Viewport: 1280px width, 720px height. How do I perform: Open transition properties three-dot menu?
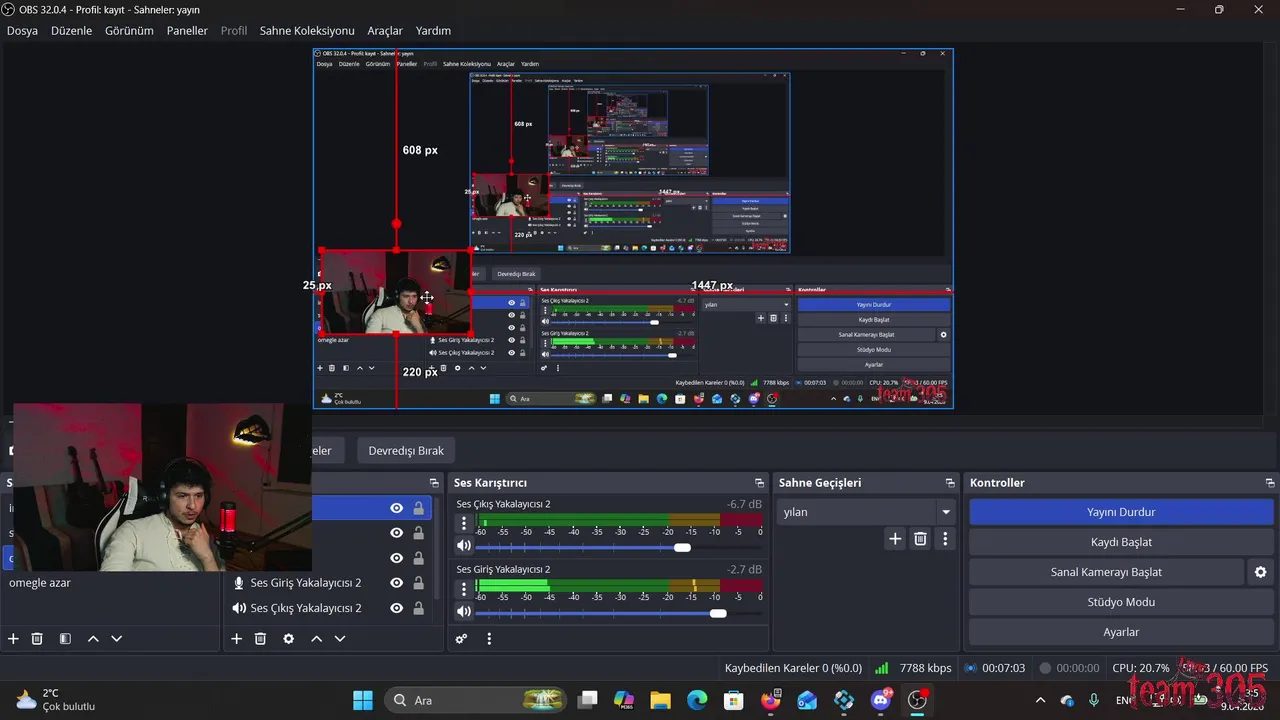click(945, 539)
